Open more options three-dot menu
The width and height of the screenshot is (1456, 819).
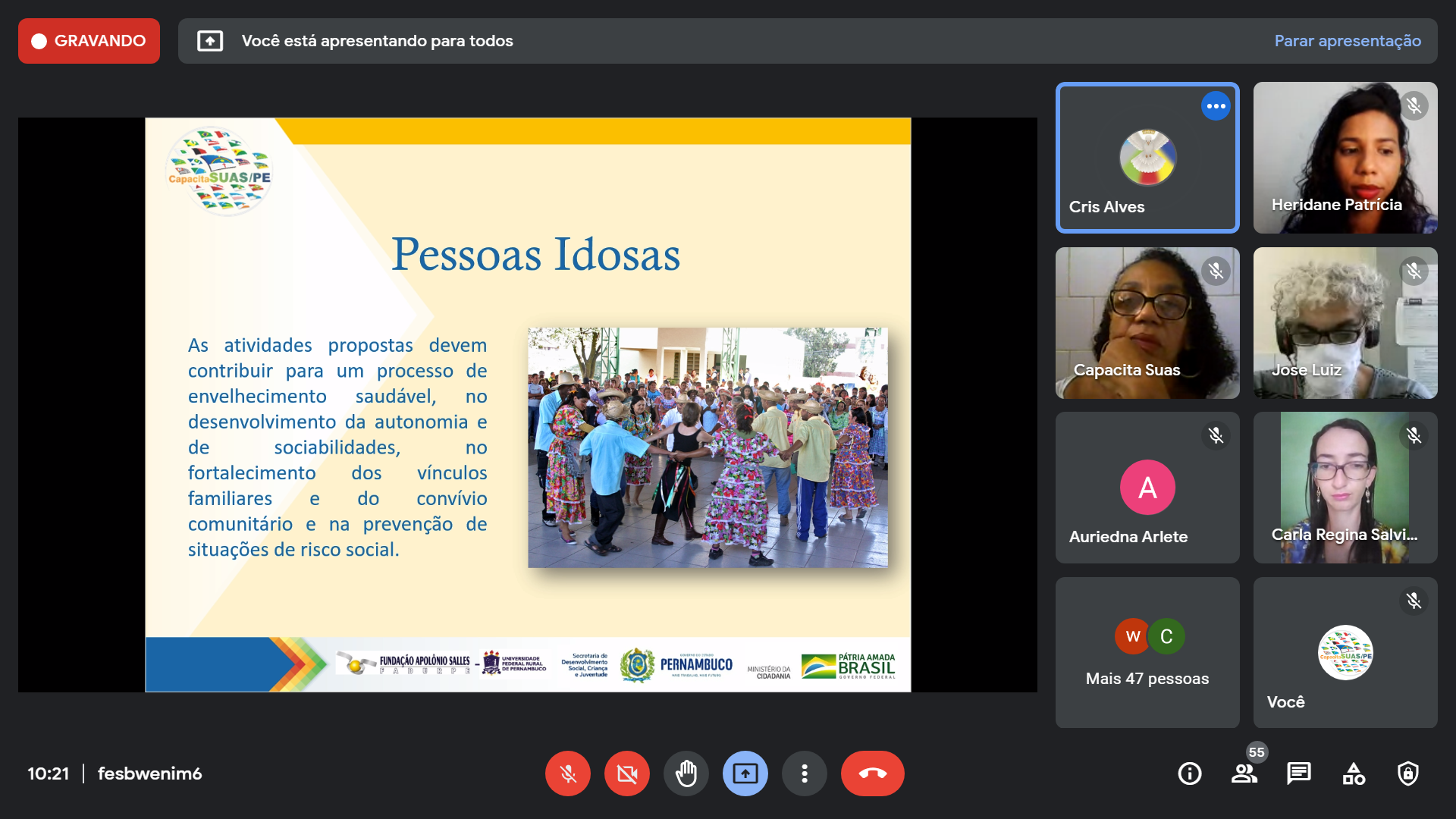(x=805, y=773)
